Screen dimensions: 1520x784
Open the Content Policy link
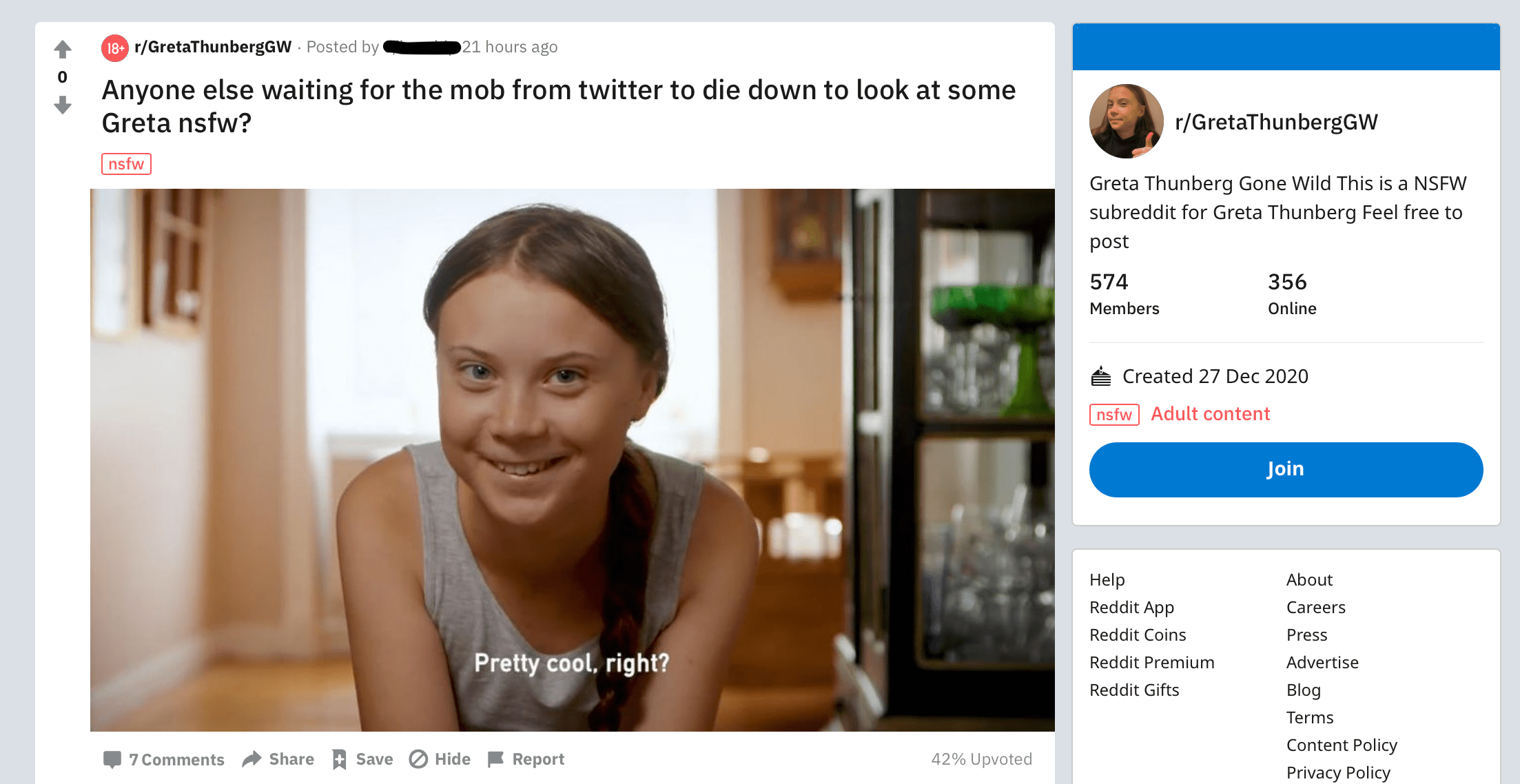(1341, 745)
